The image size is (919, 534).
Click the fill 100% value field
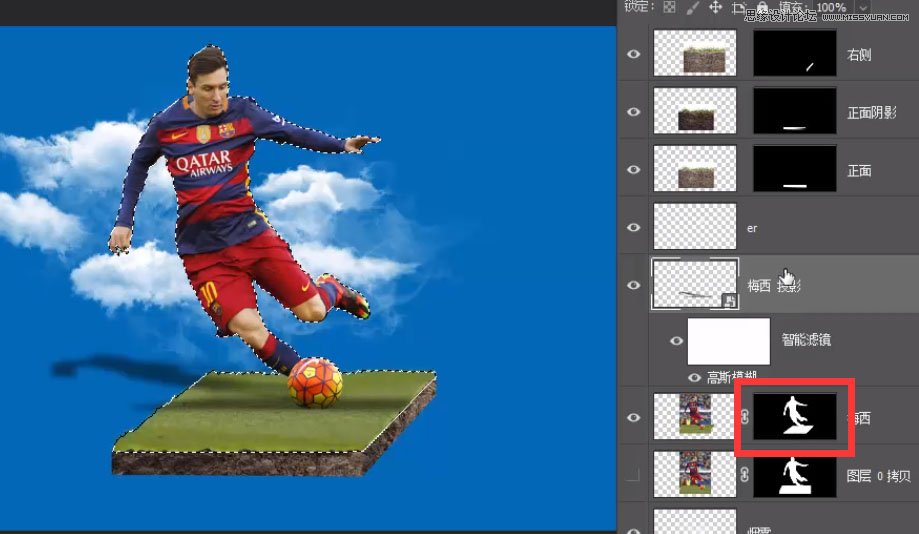click(x=831, y=7)
